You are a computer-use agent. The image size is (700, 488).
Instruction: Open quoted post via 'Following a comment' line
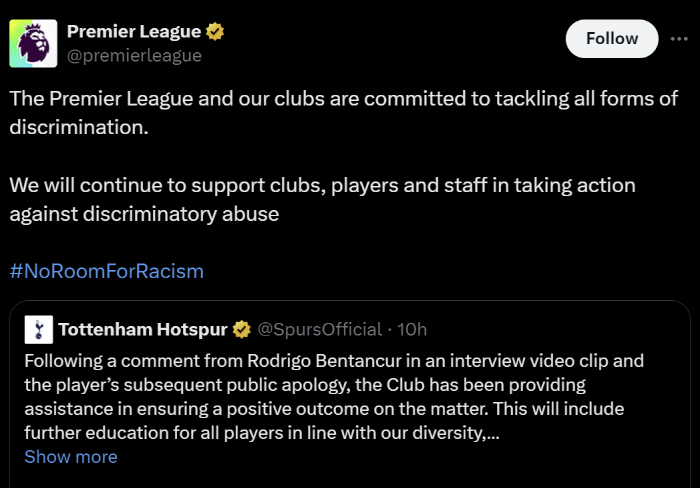coord(334,361)
